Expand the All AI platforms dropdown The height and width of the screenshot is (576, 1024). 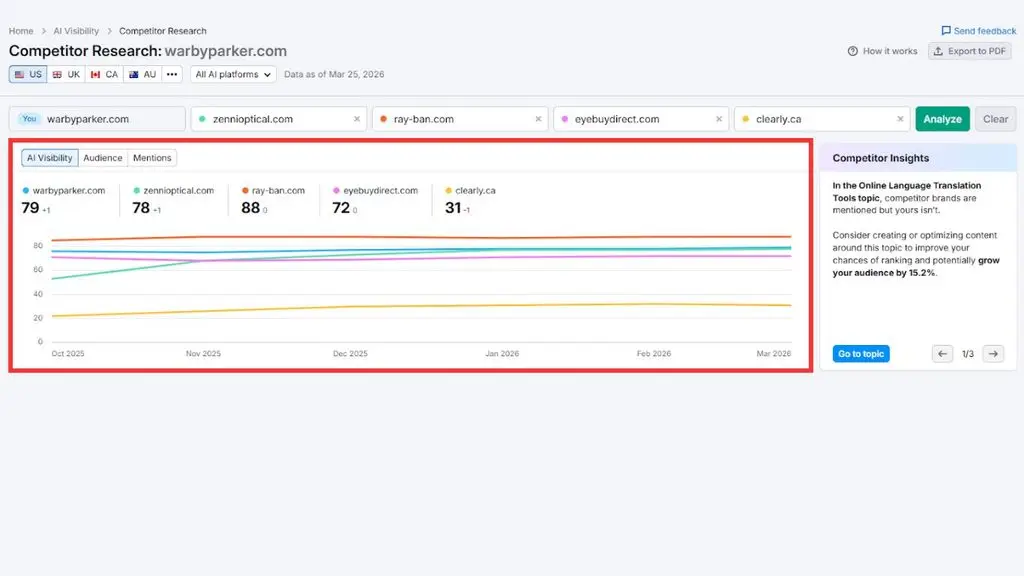tap(233, 74)
